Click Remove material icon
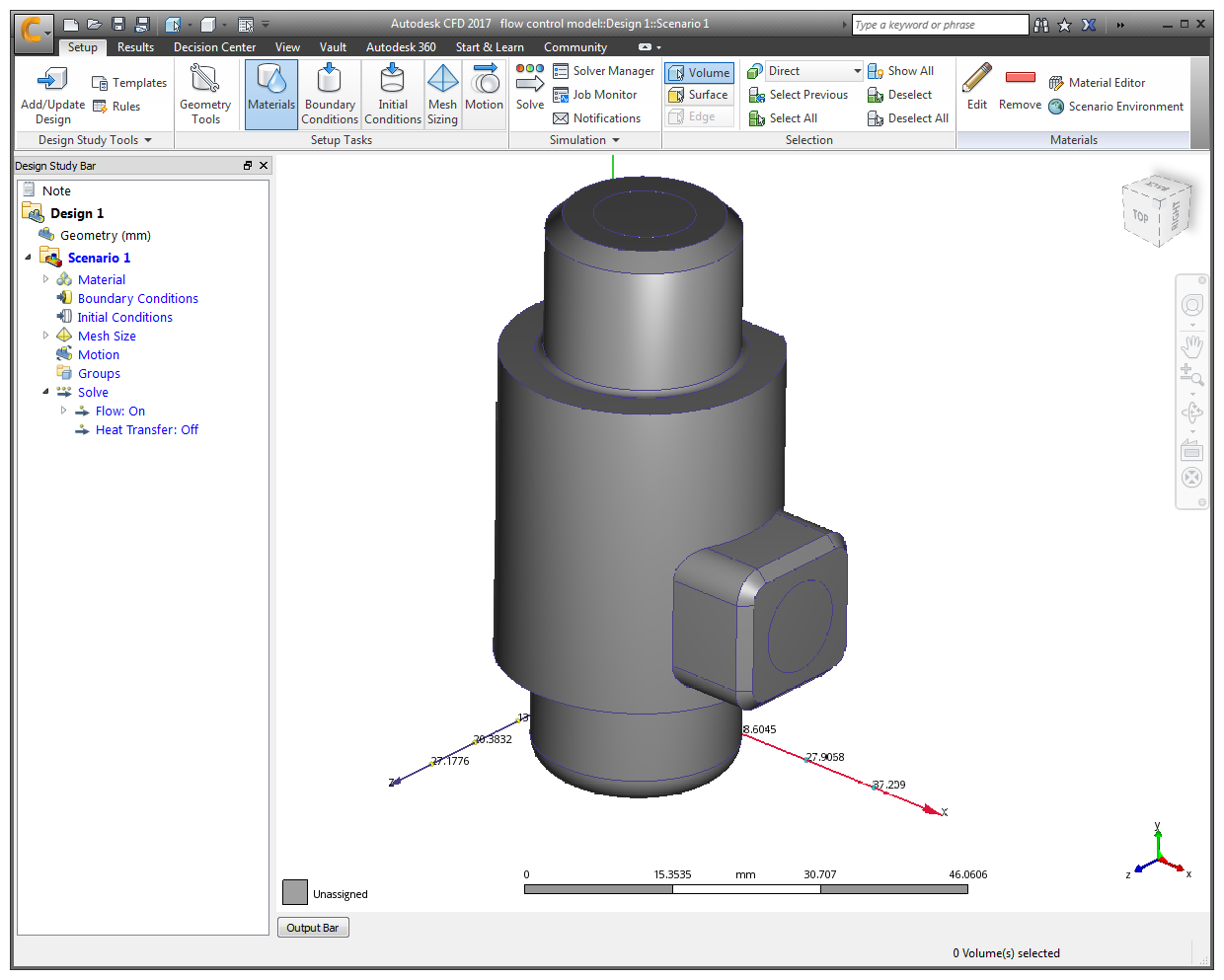Image resolution: width=1224 pixels, height=980 pixels. point(1020,87)
